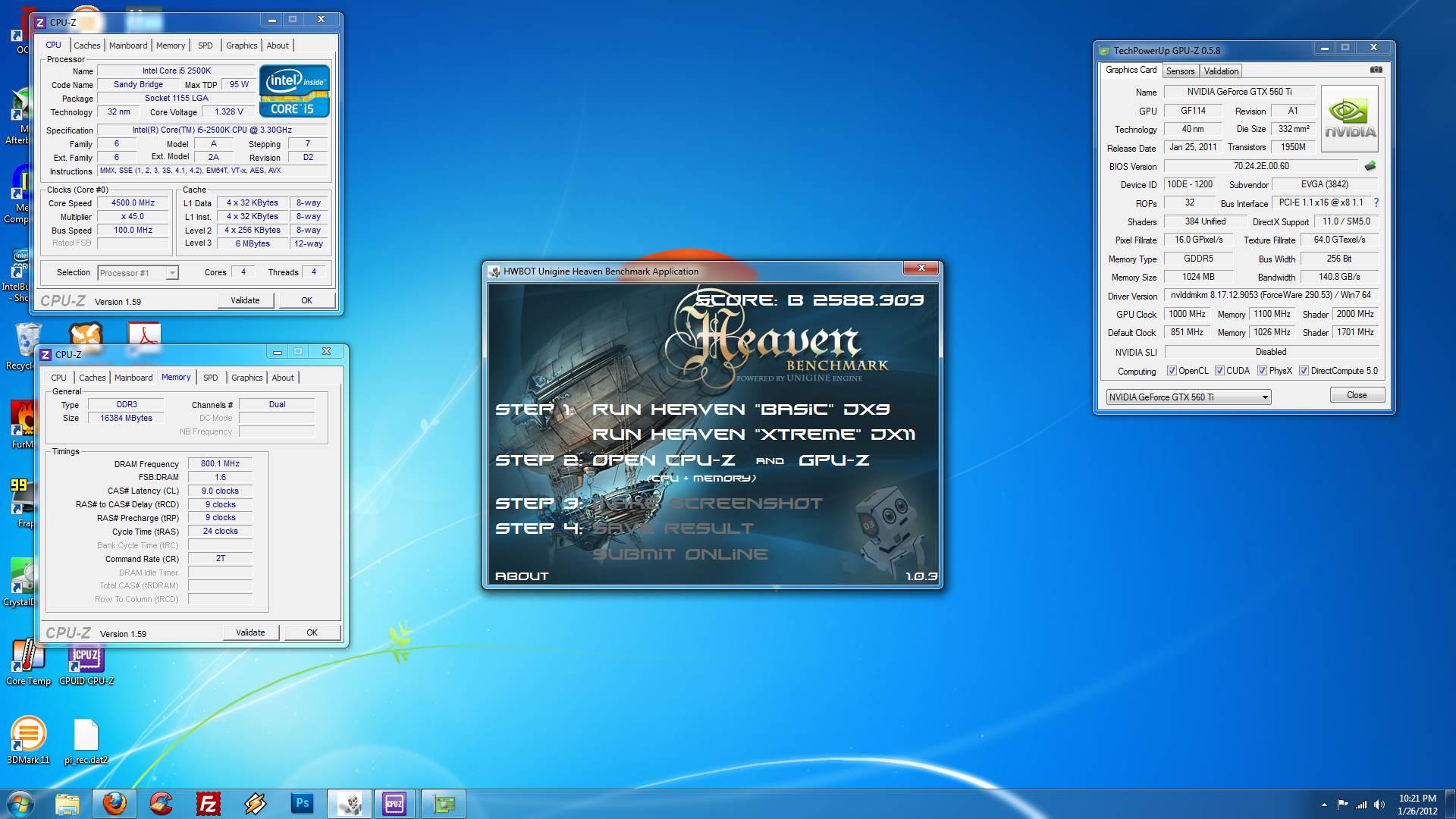This screenshot has width=1456, height=819.
Task: Switch to GPU-Z taskbar button
Action: 443,804
